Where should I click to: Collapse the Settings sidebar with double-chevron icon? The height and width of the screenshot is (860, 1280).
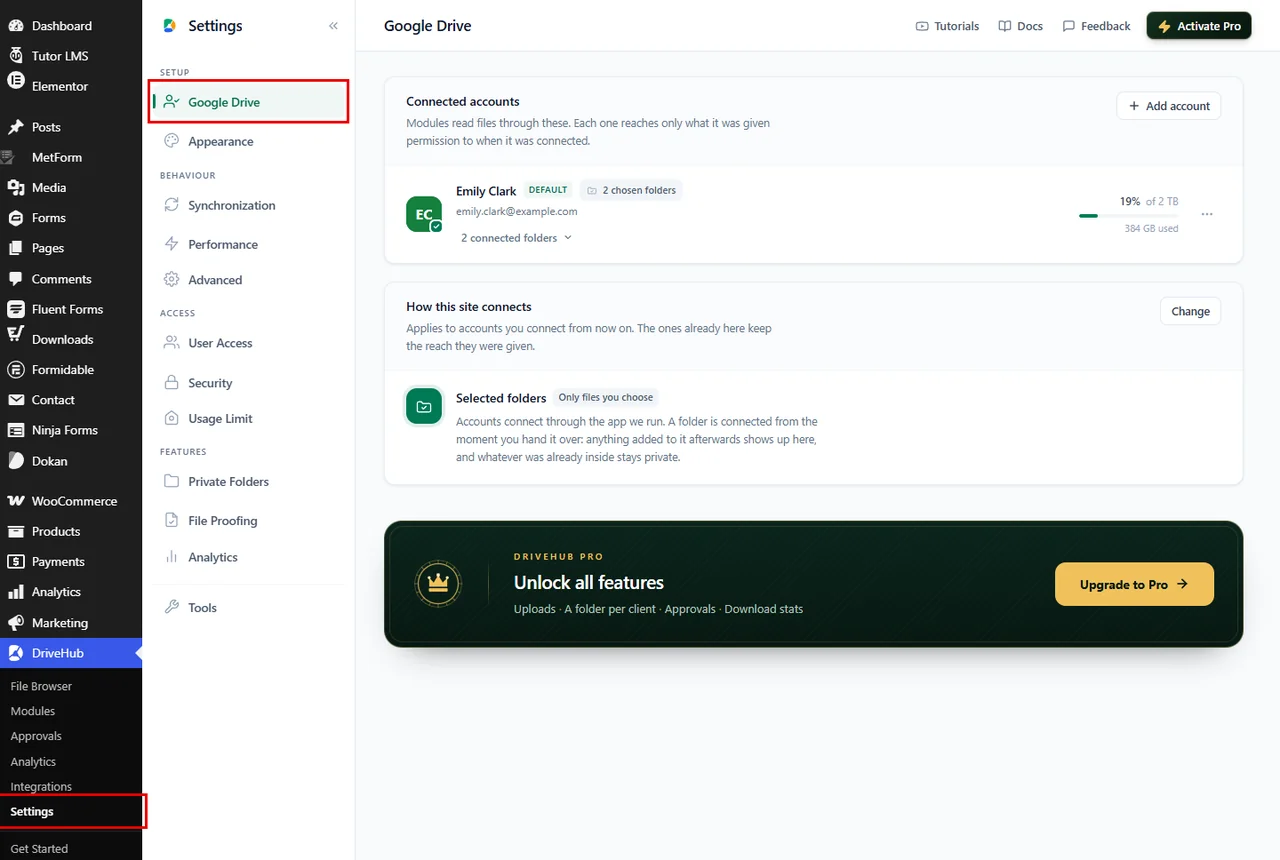(333, 26)
